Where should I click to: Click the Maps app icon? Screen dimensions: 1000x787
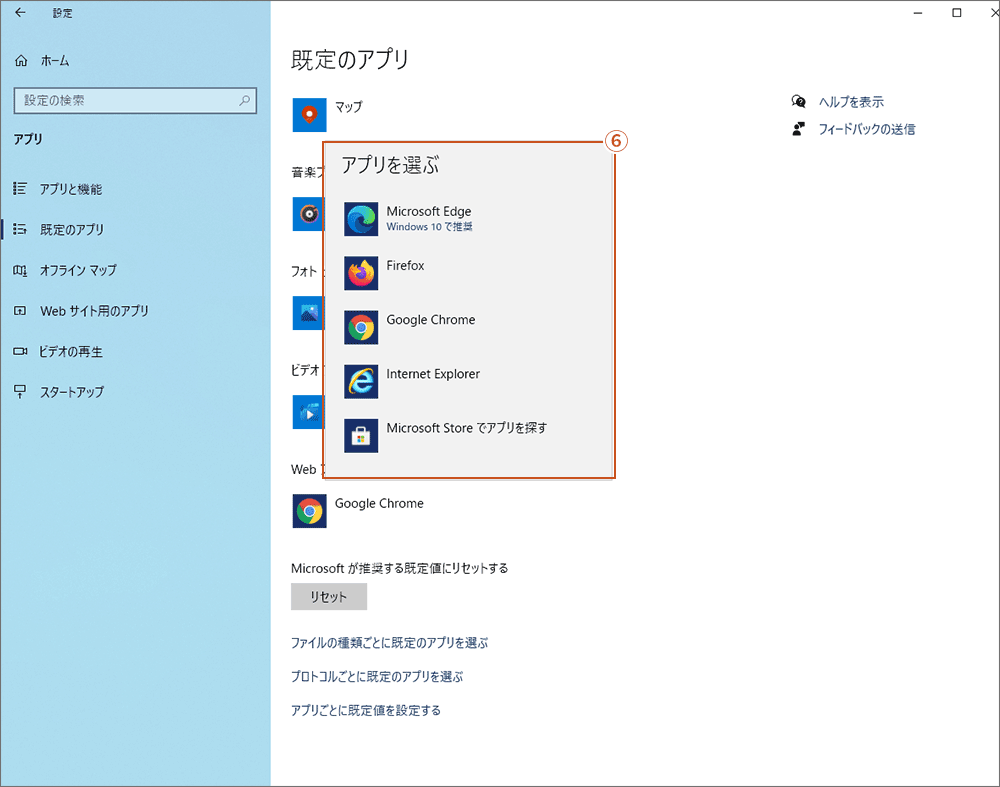(x=309, y=115)
